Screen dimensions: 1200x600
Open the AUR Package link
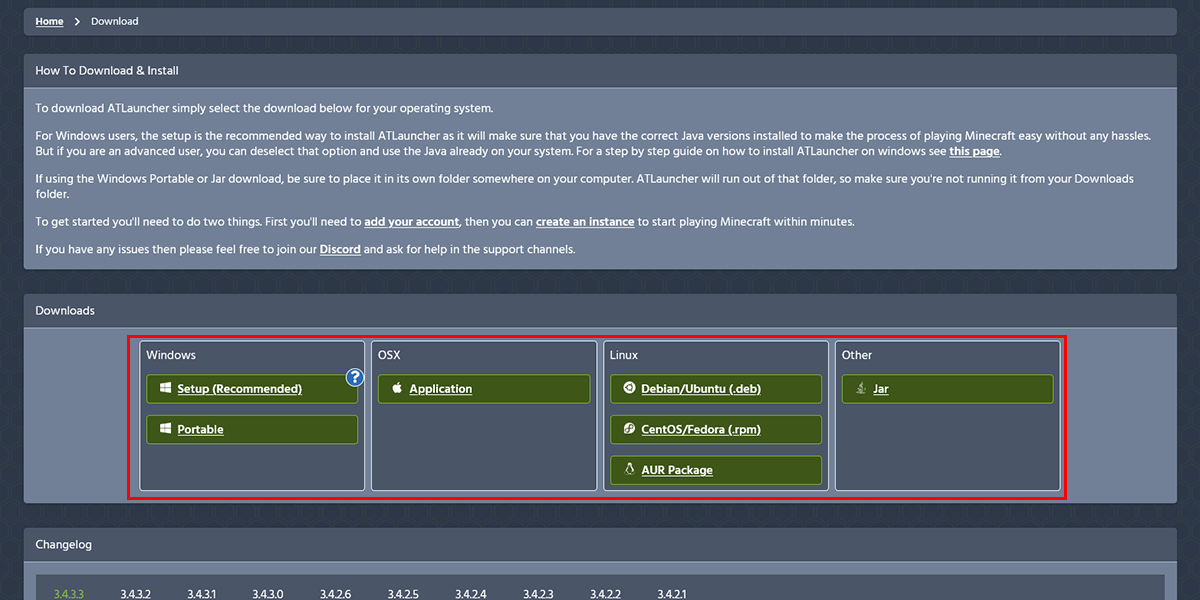click(716, 470)
